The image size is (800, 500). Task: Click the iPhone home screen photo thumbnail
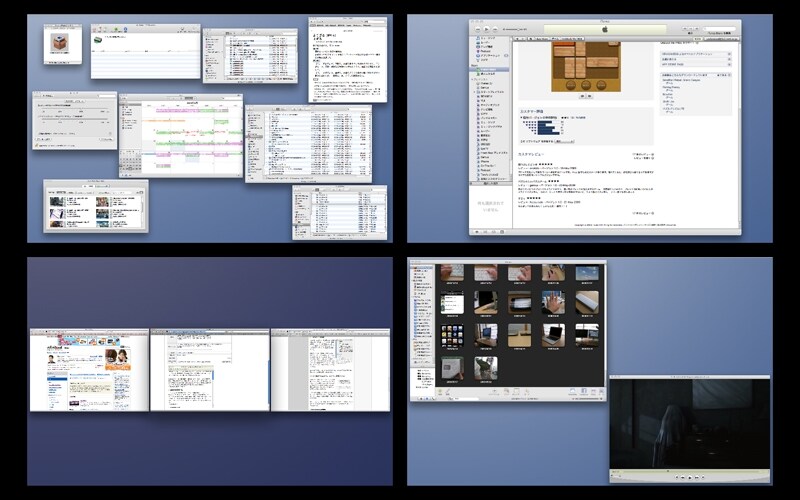click(x=451, y=336)
